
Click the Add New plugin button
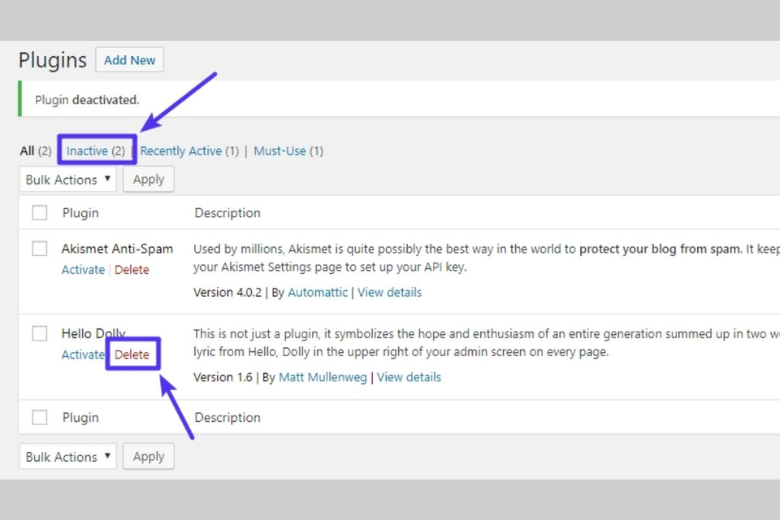point(129,60)
